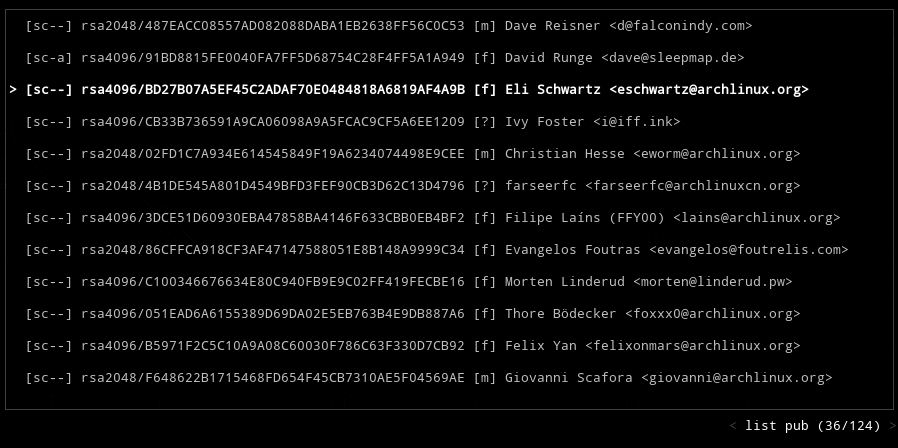Click the [?] trust marker for Ivy Foster
Screen dimensions: 898x448
(485, 122)
